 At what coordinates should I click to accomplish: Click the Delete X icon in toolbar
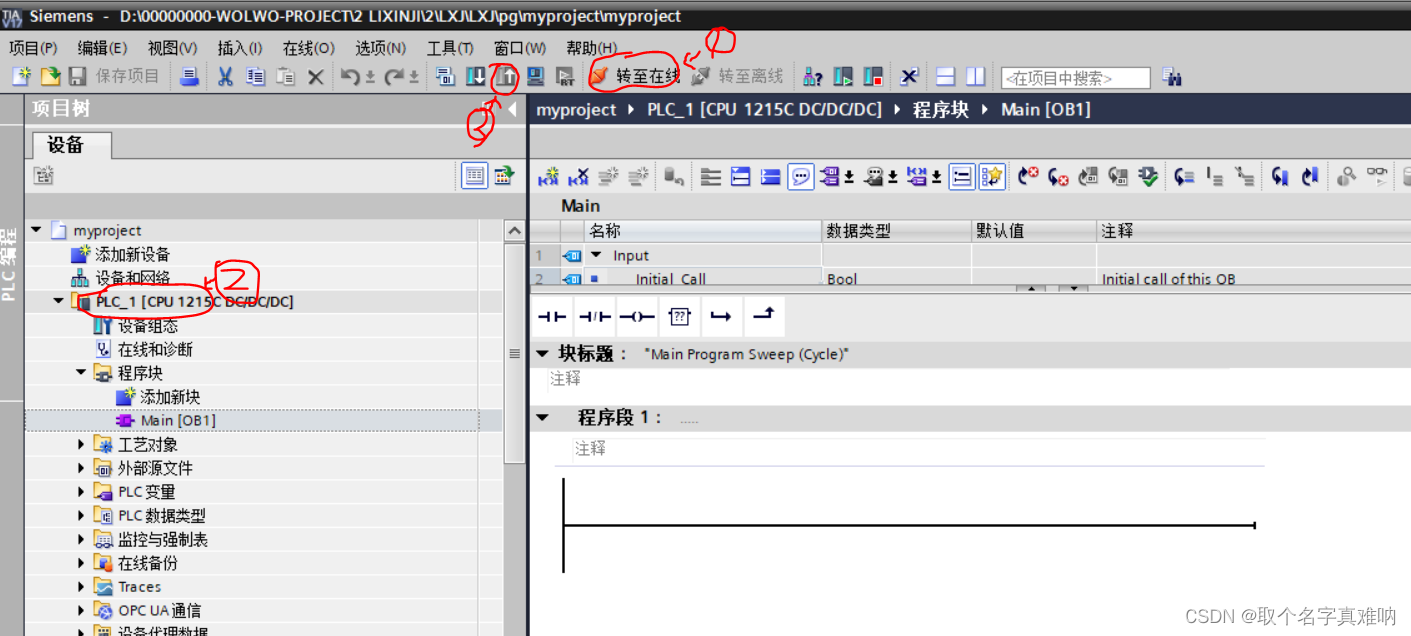coord(315,76)
